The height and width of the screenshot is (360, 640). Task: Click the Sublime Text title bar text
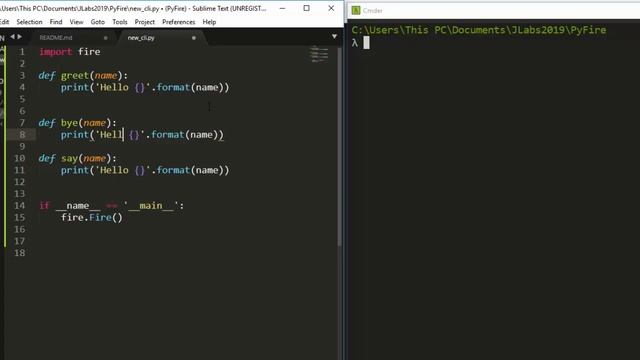click(x=133, y=8)
